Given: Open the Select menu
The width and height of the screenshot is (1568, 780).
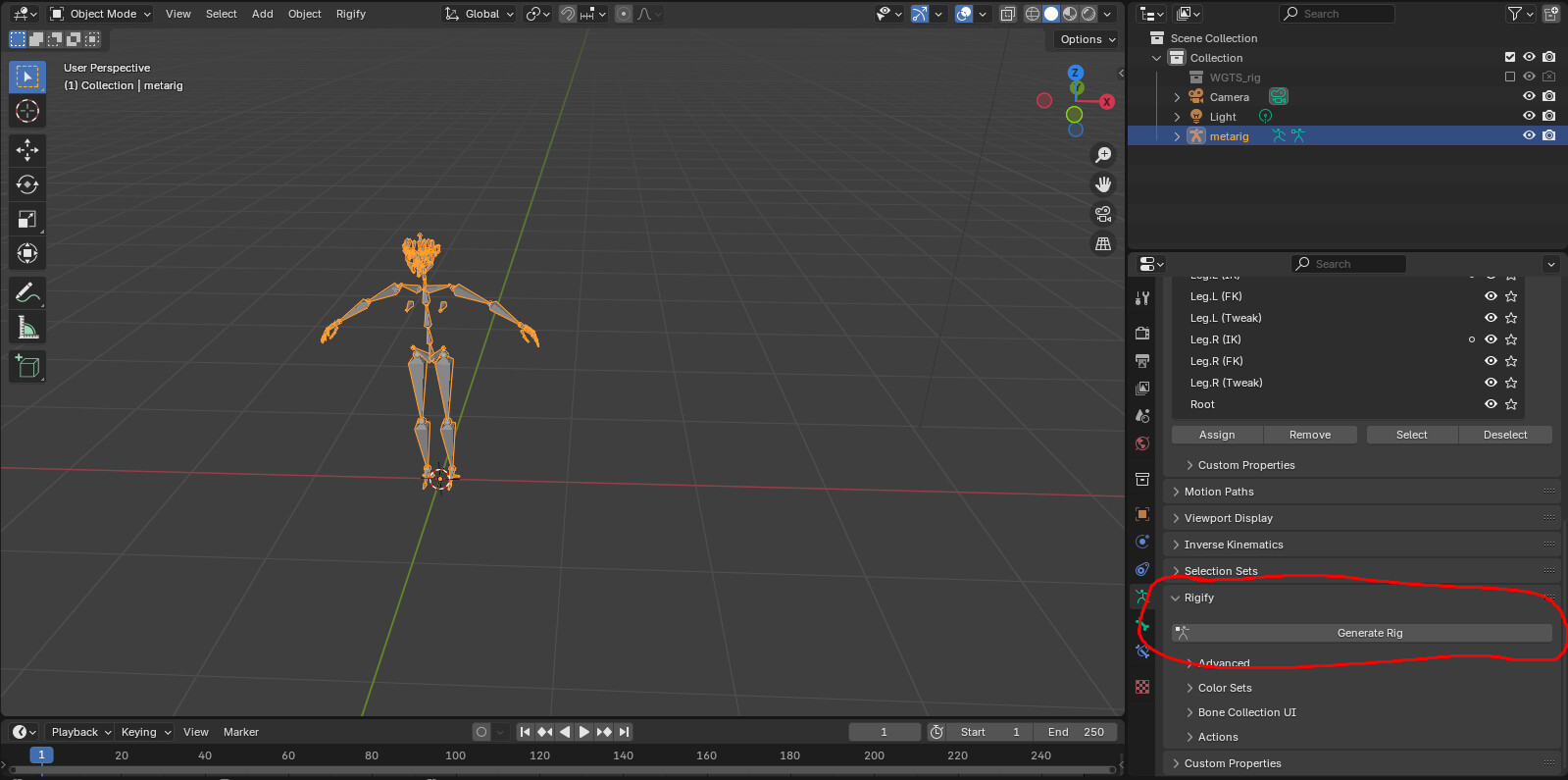Looking at the screenshot, I should pos(222,14).
